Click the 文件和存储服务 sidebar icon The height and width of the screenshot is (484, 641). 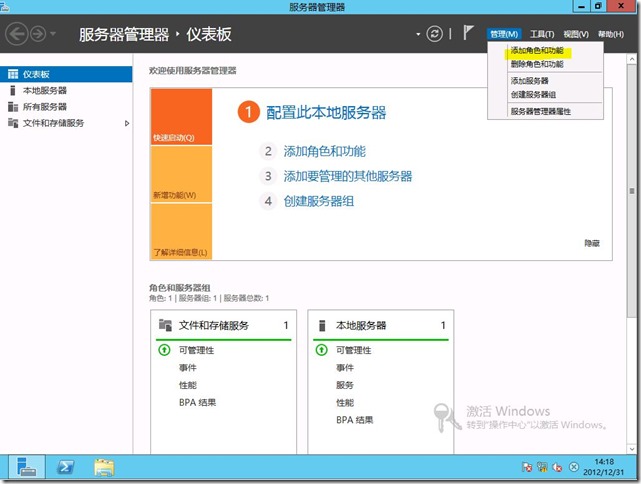click(13, 123)
